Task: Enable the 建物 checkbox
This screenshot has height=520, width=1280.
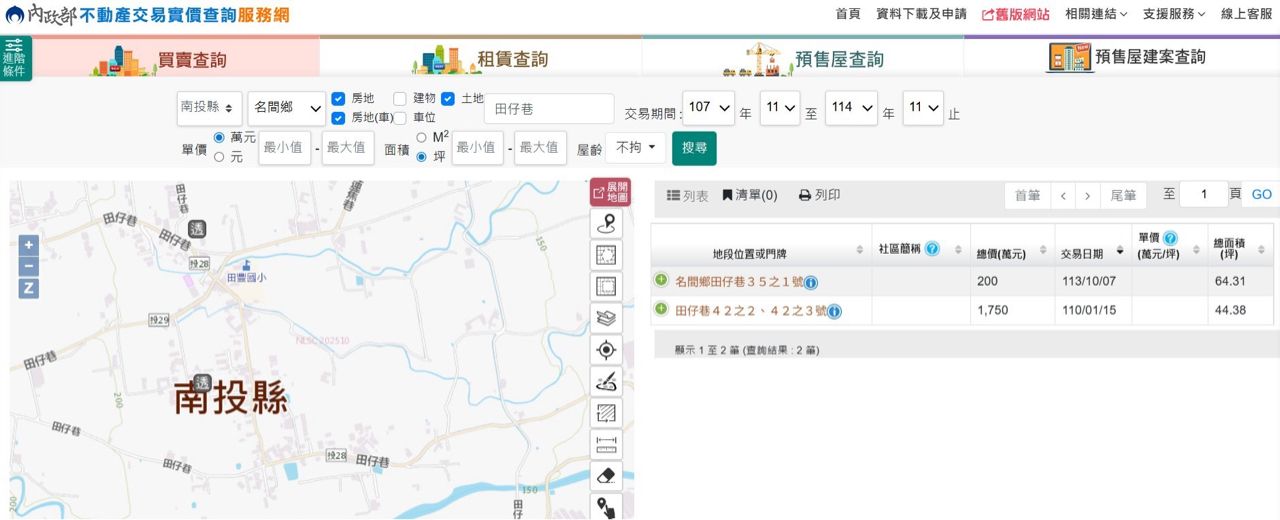Action: tap(400, 99)
